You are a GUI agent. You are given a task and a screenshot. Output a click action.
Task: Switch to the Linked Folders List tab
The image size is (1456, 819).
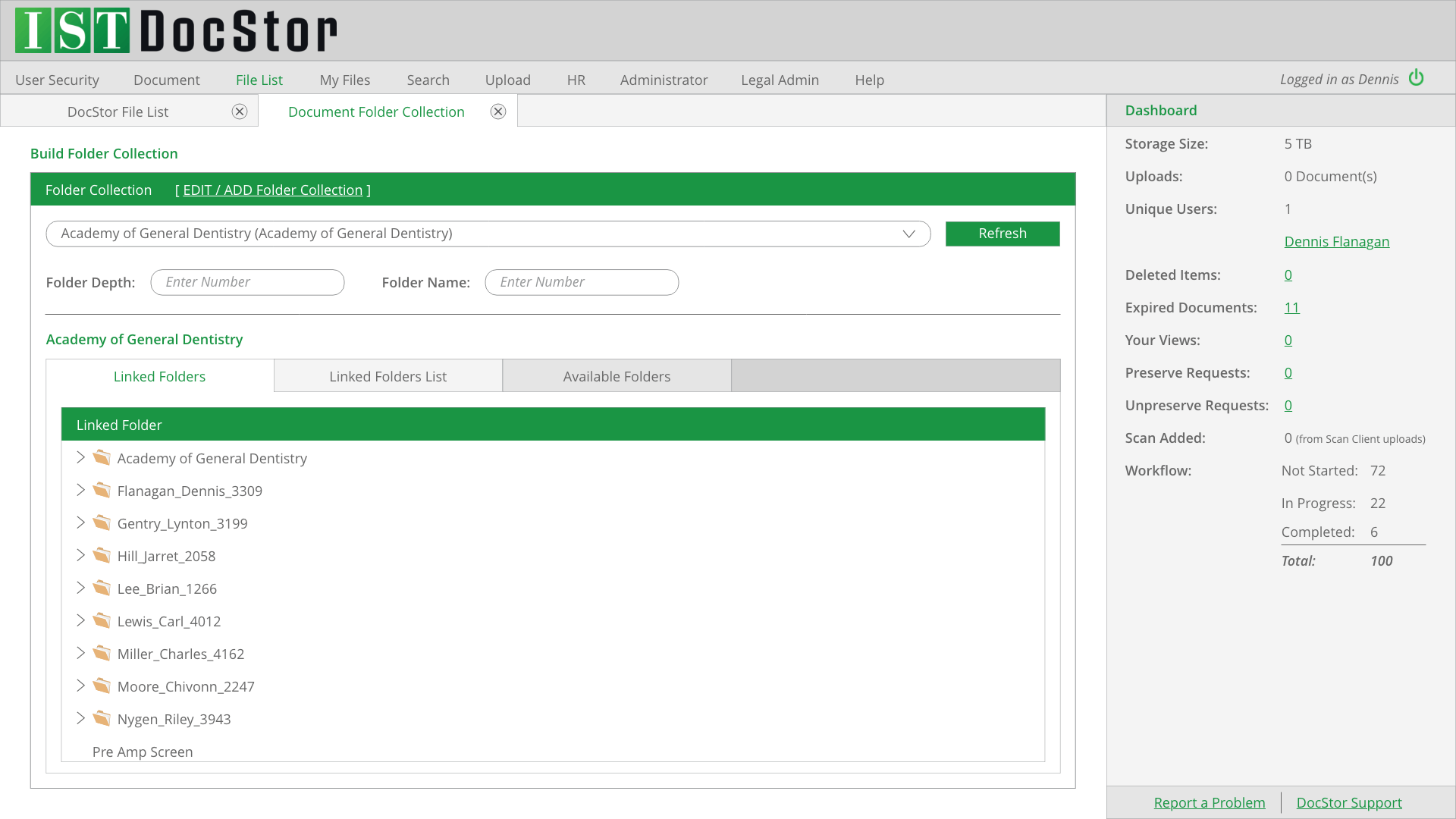tap(388, 376)
